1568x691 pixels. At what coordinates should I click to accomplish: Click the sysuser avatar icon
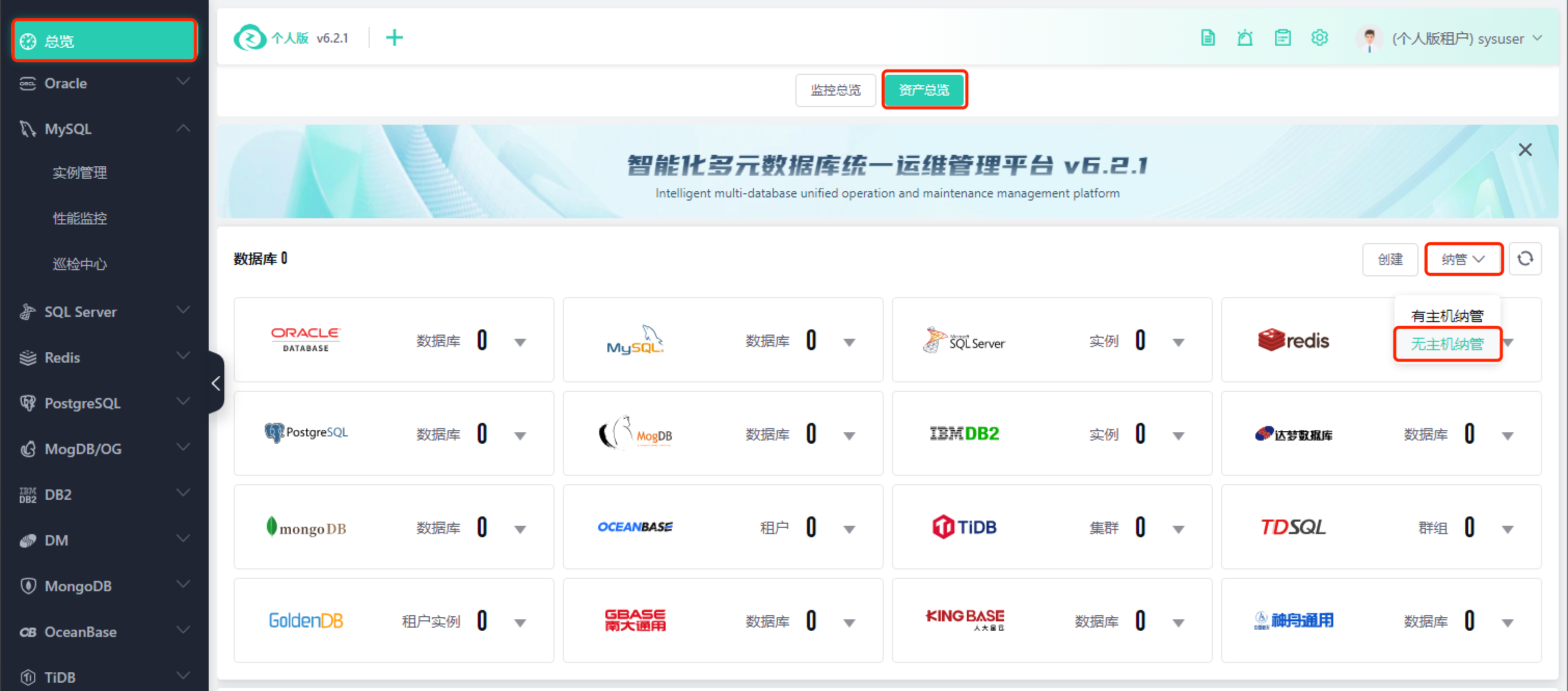1369,39
